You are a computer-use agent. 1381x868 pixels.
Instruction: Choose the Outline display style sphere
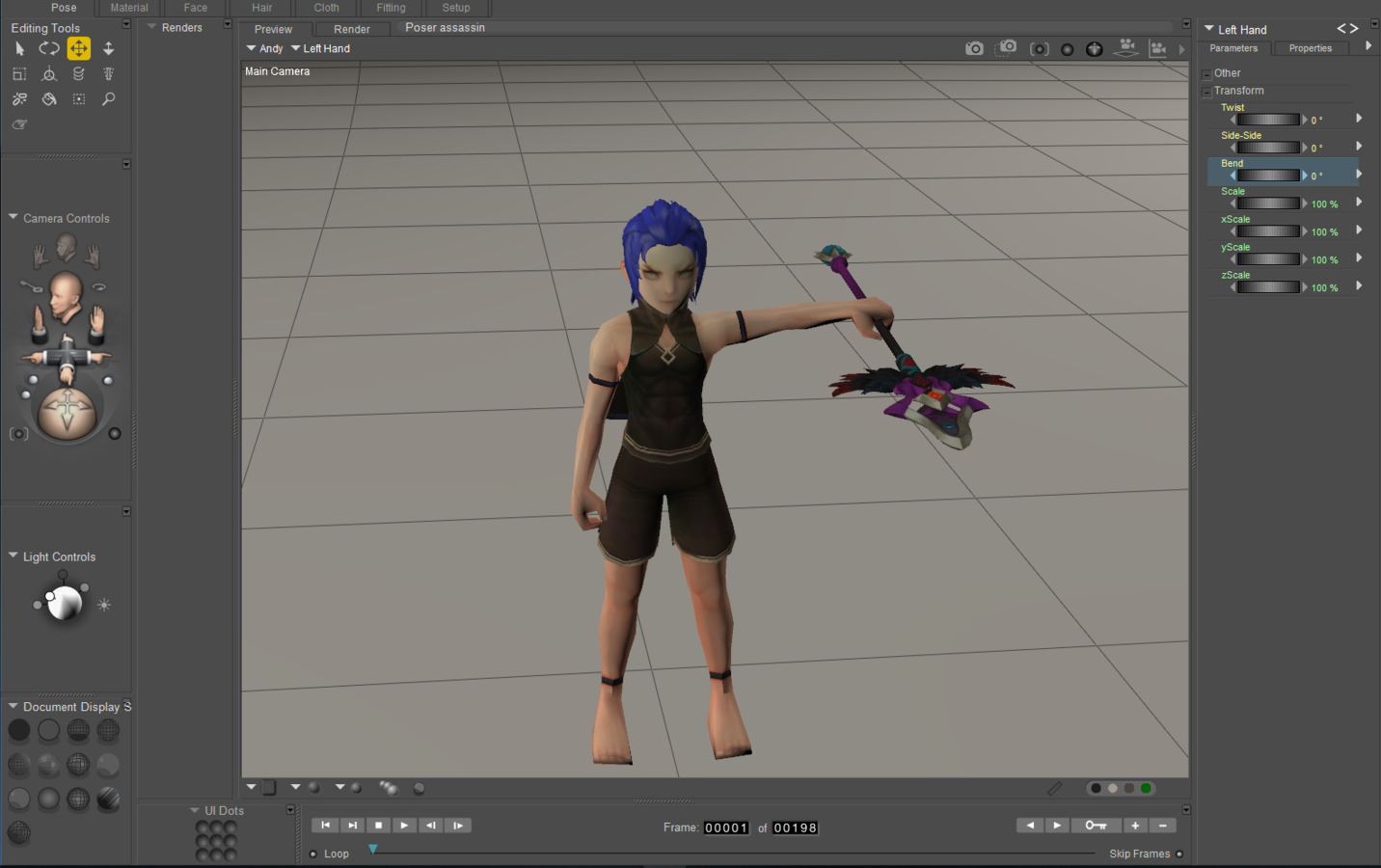click(49, 731)
